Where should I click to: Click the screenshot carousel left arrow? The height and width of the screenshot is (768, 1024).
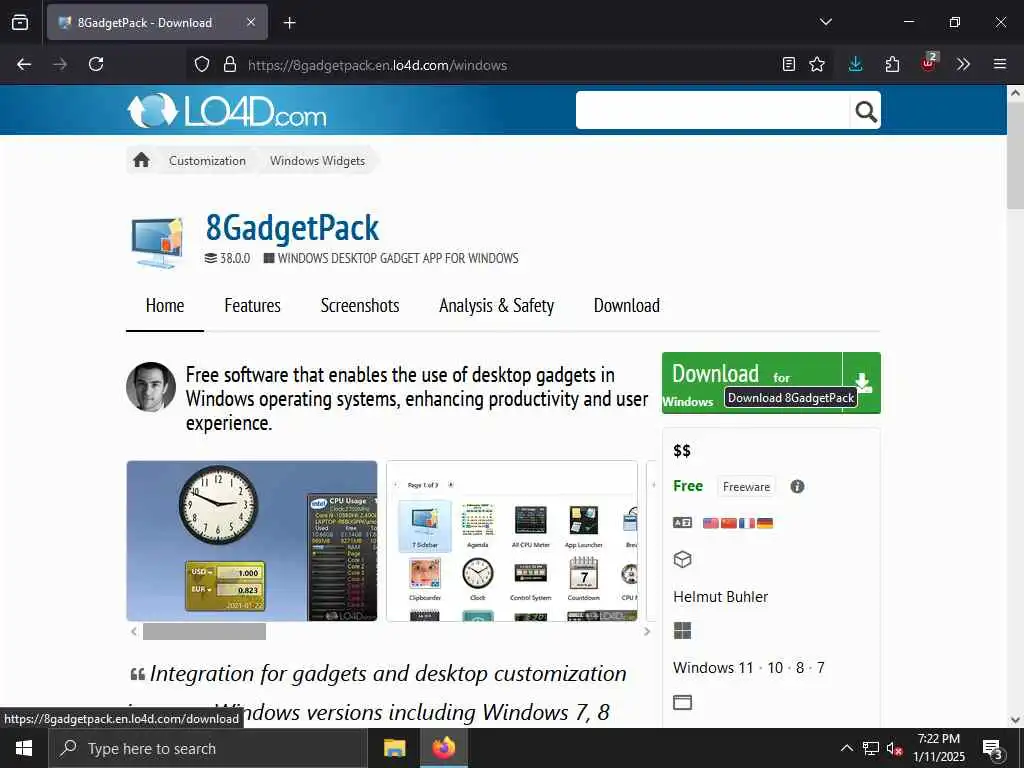[134, 632]
